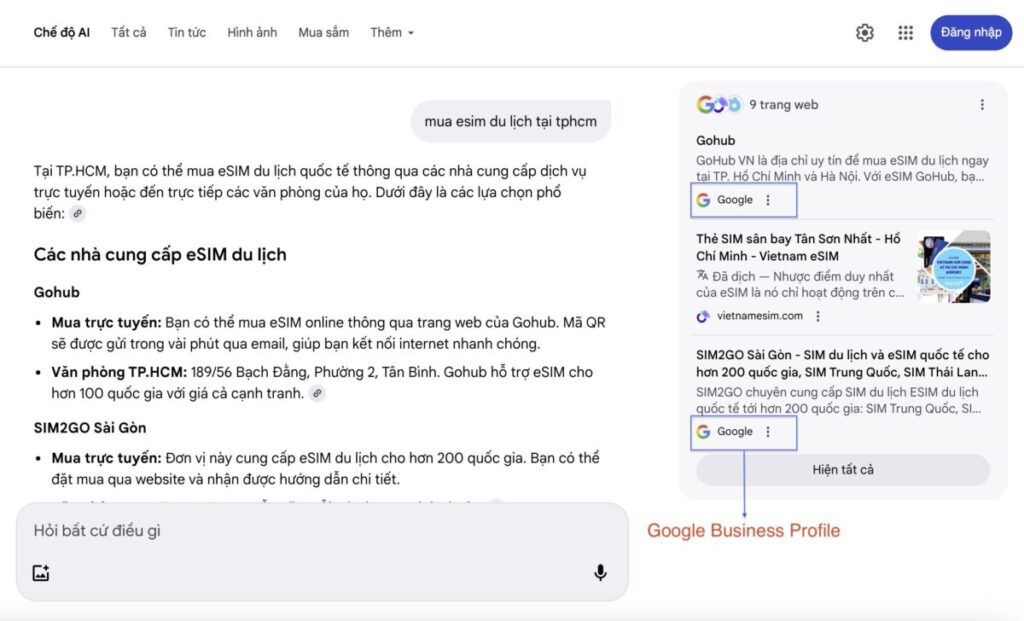
Task: Open the "SIM2GO Sài Gòn" source result title
Action: [x=842, y=363]
